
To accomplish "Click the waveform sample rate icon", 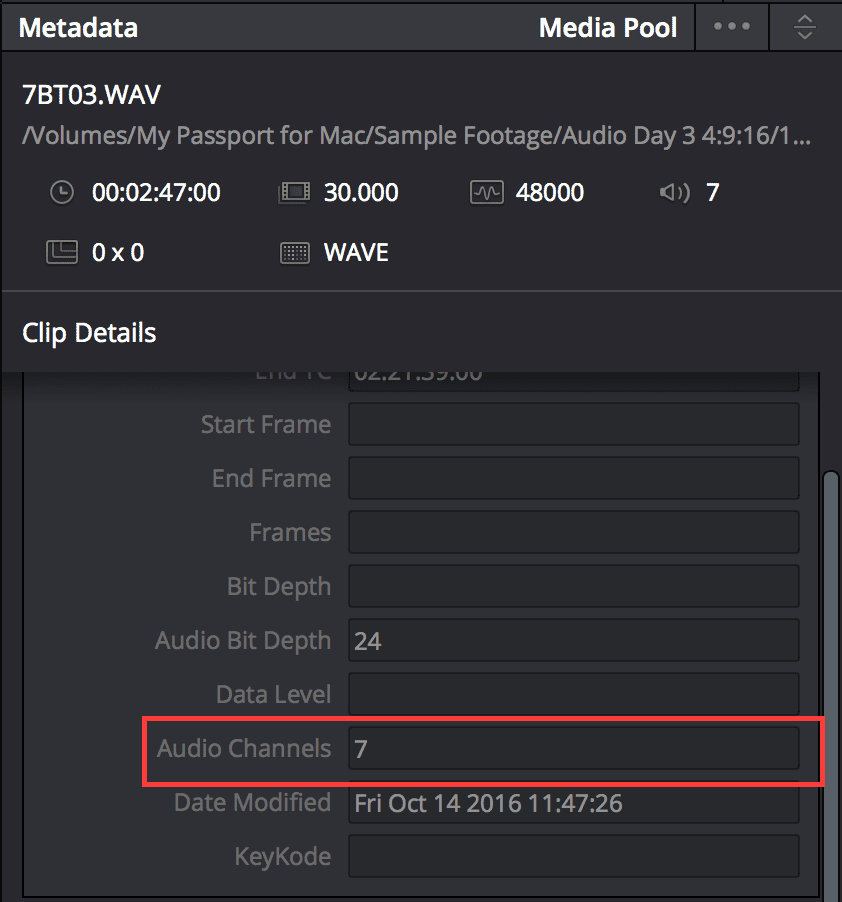I will 486,192.
